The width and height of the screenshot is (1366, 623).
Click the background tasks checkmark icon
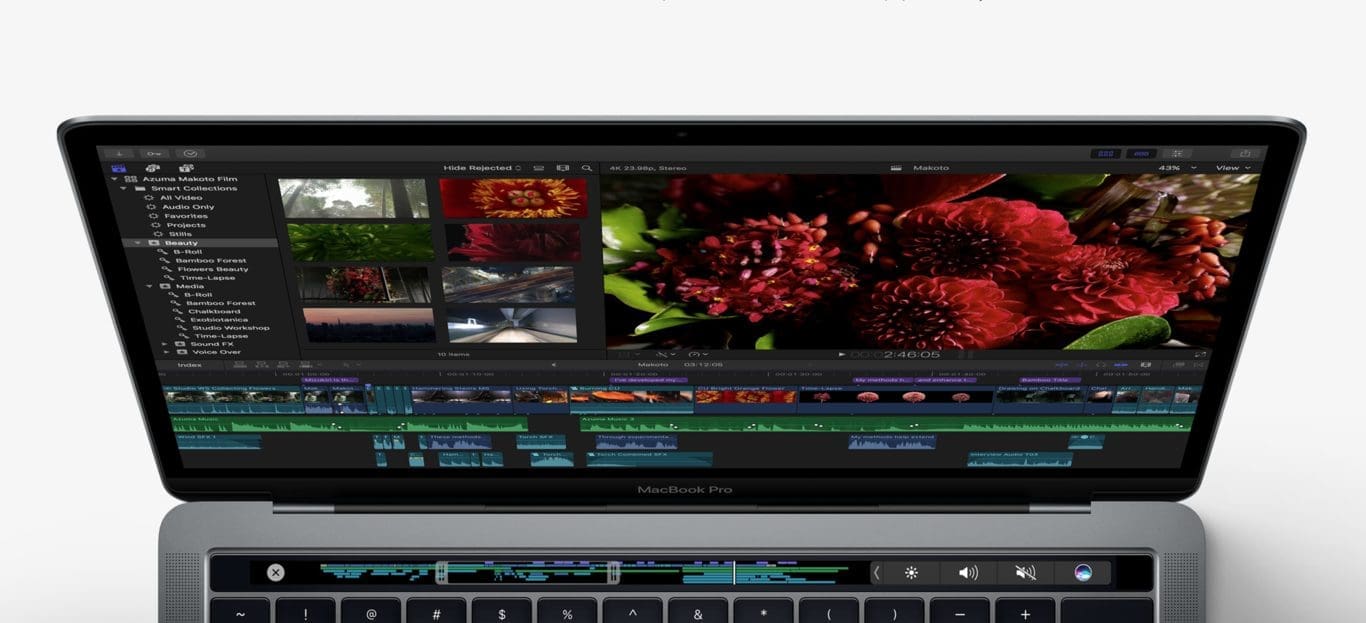[189, 153]
